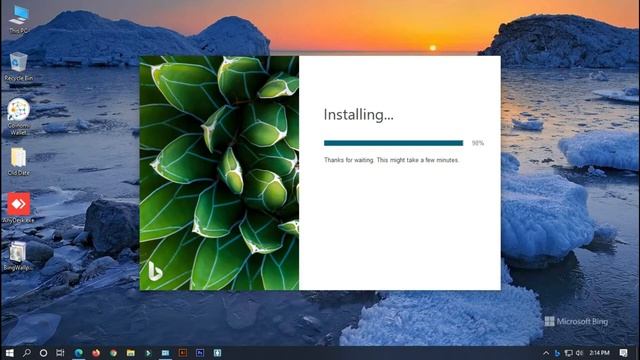Open the Old Data folder
The height and width of the screenshot is (360, 640).
click(x=18, y=162)
